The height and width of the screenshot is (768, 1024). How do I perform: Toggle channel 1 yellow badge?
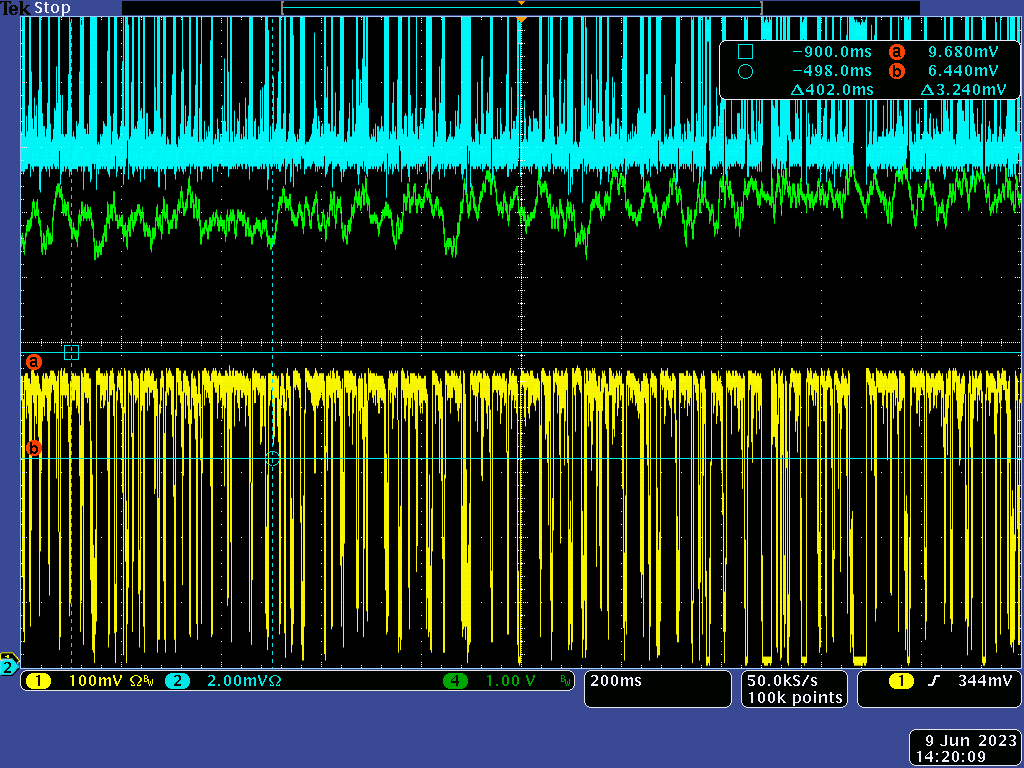pos(38,681)
